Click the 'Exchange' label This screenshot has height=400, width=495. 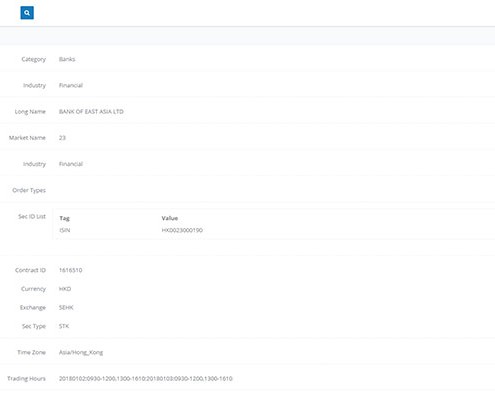point(33,308)
